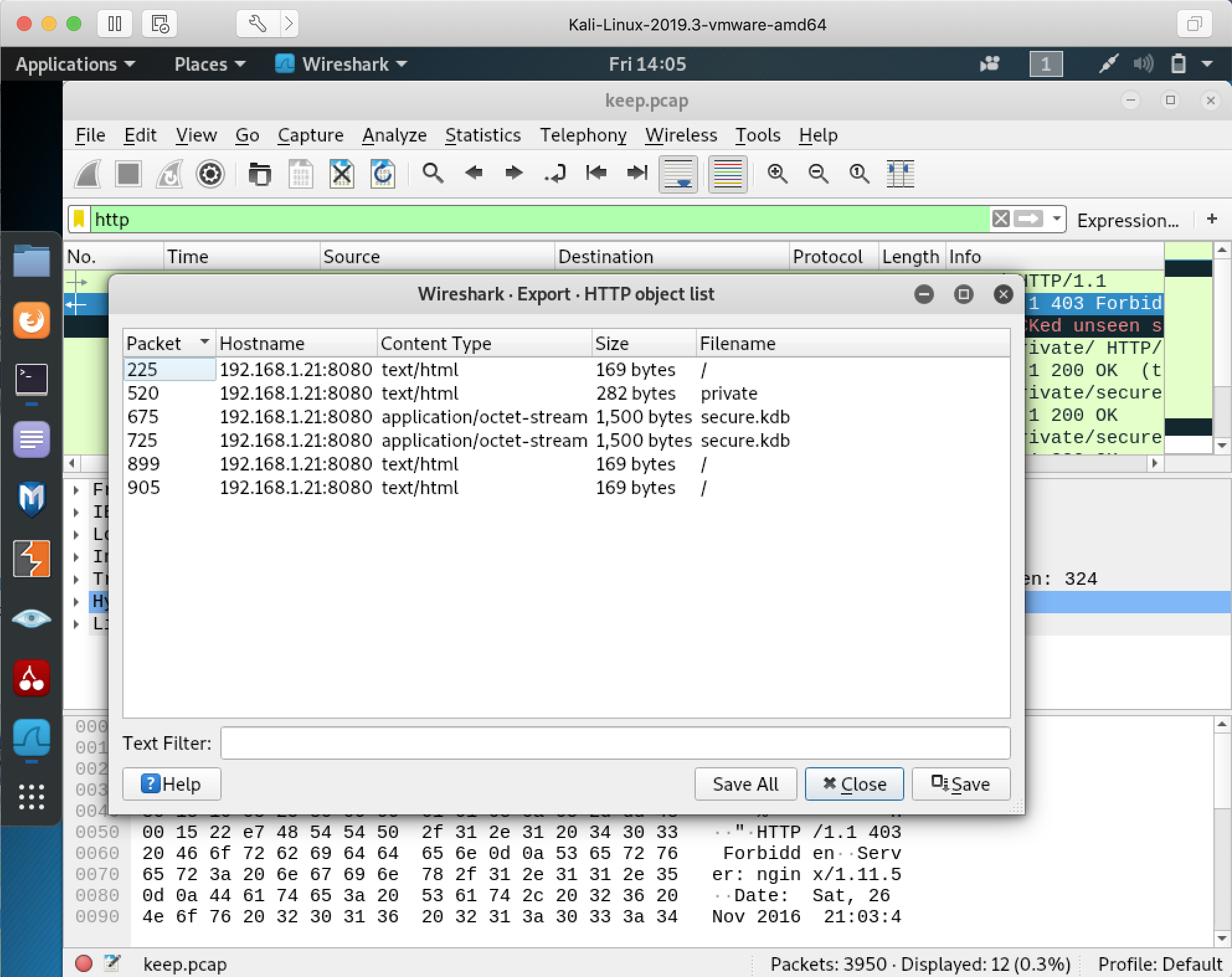
Task: Open the display filter history dropdown
Action: [1056, 219]
